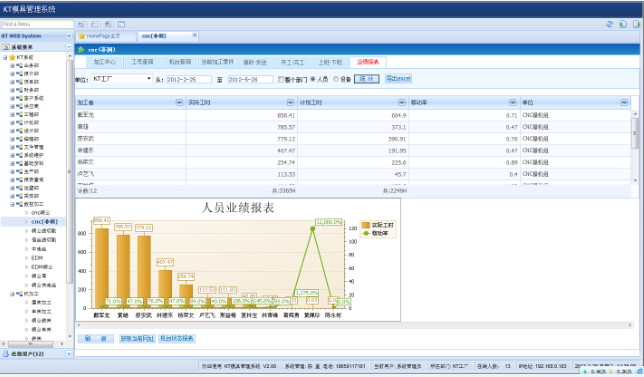
Task: Click the first toolbar icon beside Find a Menu
Action: click(x=81, y=24)
